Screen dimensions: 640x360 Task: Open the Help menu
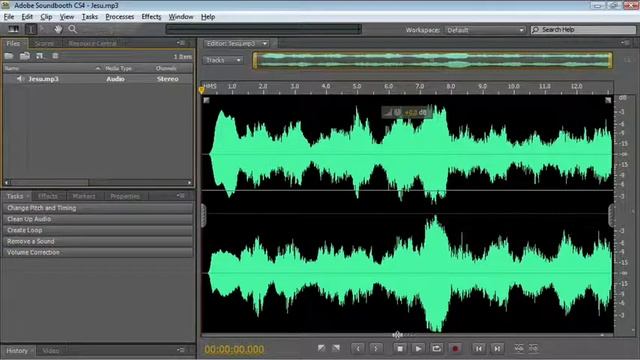[x=208, y=17]
